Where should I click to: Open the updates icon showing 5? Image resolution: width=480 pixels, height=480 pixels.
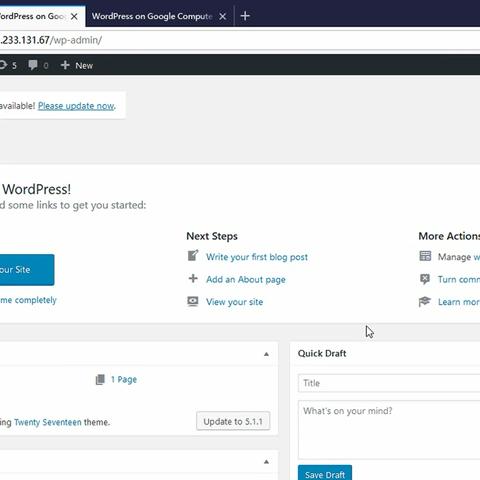click(7, 65)
